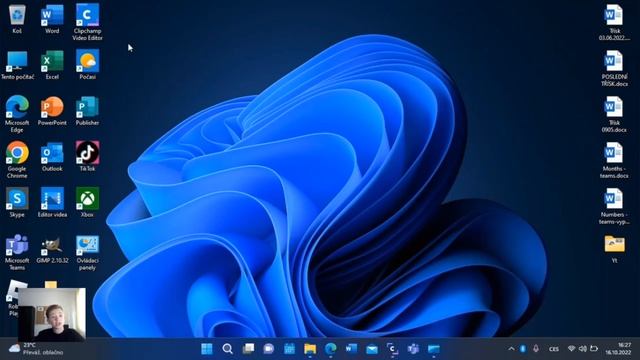
Task: Select the Skype desktop shortcut
Action: 17,202
